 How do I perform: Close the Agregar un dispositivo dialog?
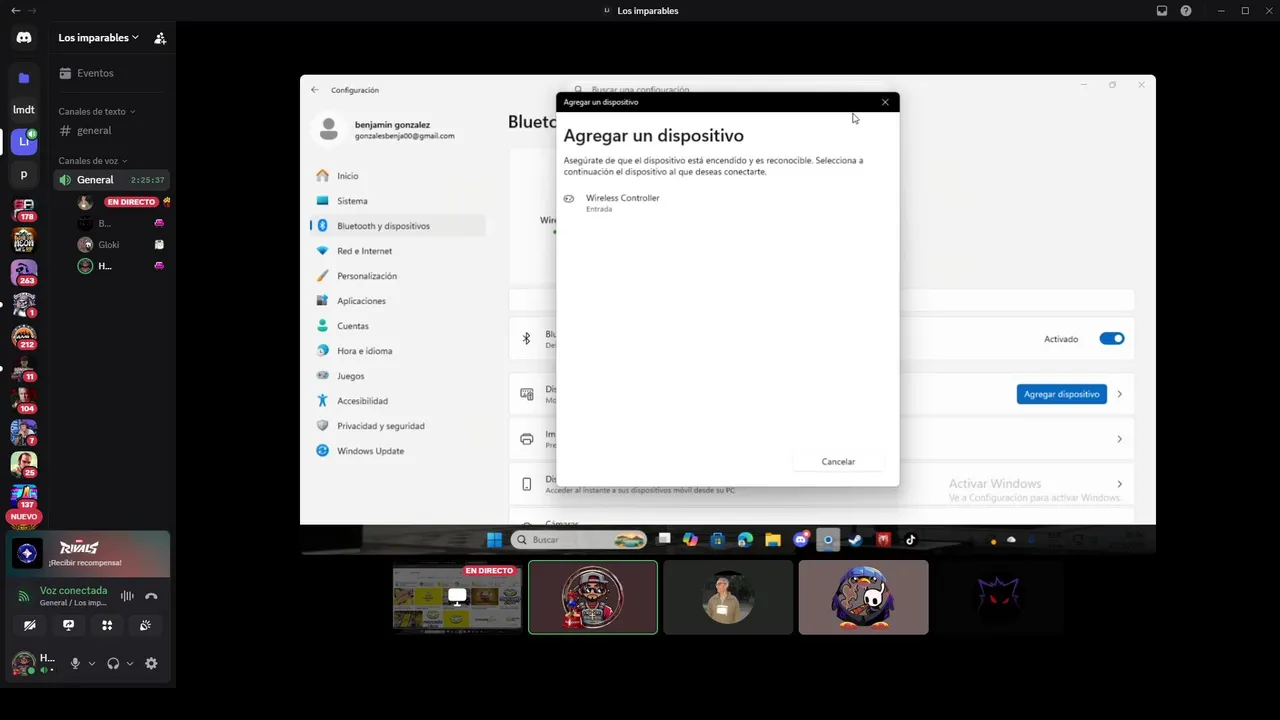pos(885,102)
